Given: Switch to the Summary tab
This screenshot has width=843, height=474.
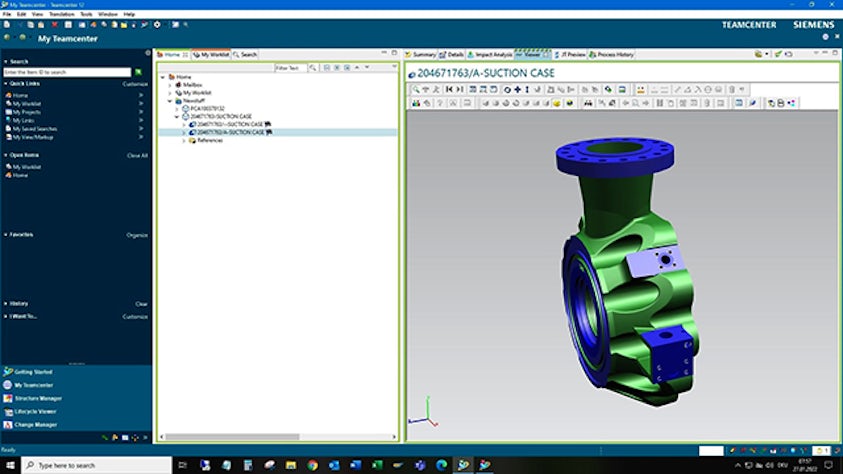Looking at the screenshot, I should coord(420,54).
